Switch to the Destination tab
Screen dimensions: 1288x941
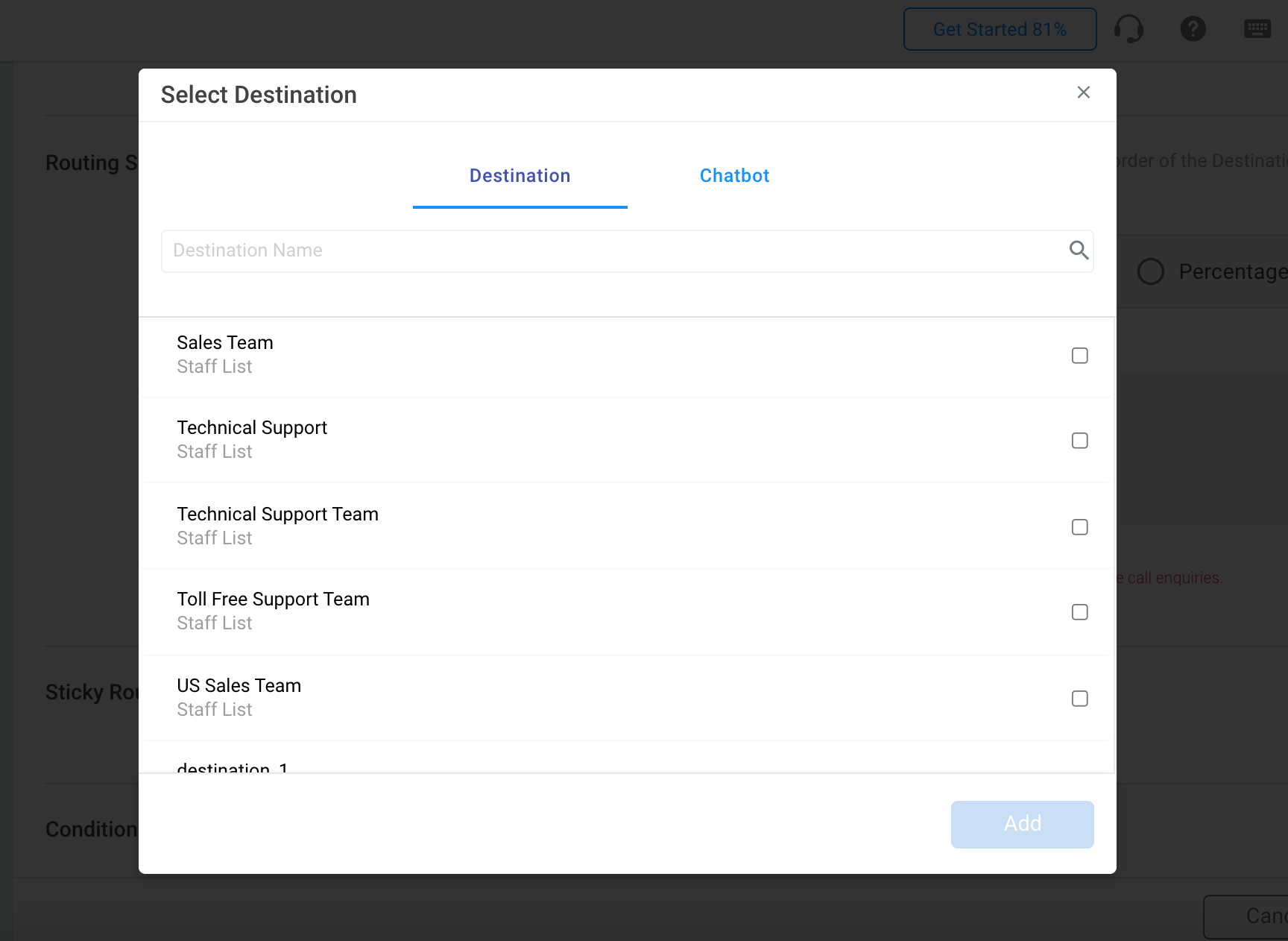pyautogui.click(x=520, y=176)
